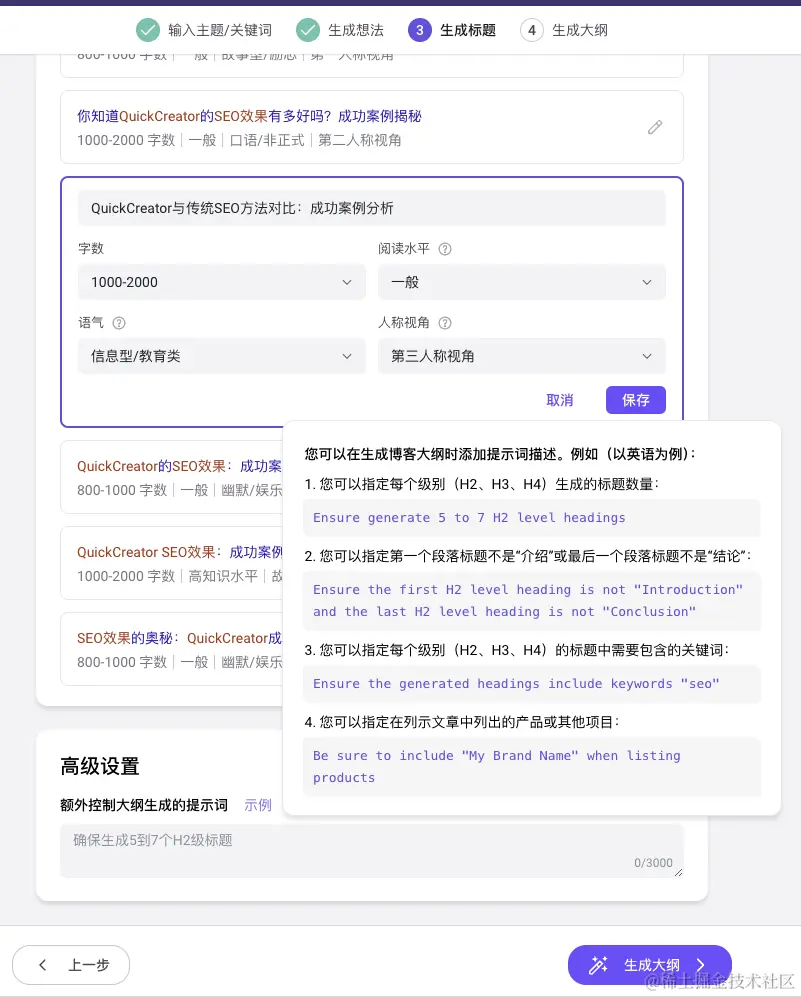
Task: Click 取消 to cancel editing
Action: pyautogui.click(x=560, y=400)
